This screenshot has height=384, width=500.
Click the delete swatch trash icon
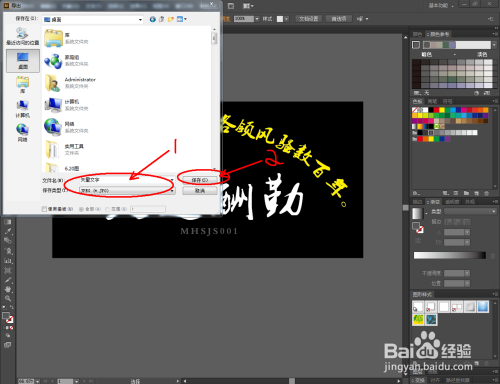click(486, 193)
